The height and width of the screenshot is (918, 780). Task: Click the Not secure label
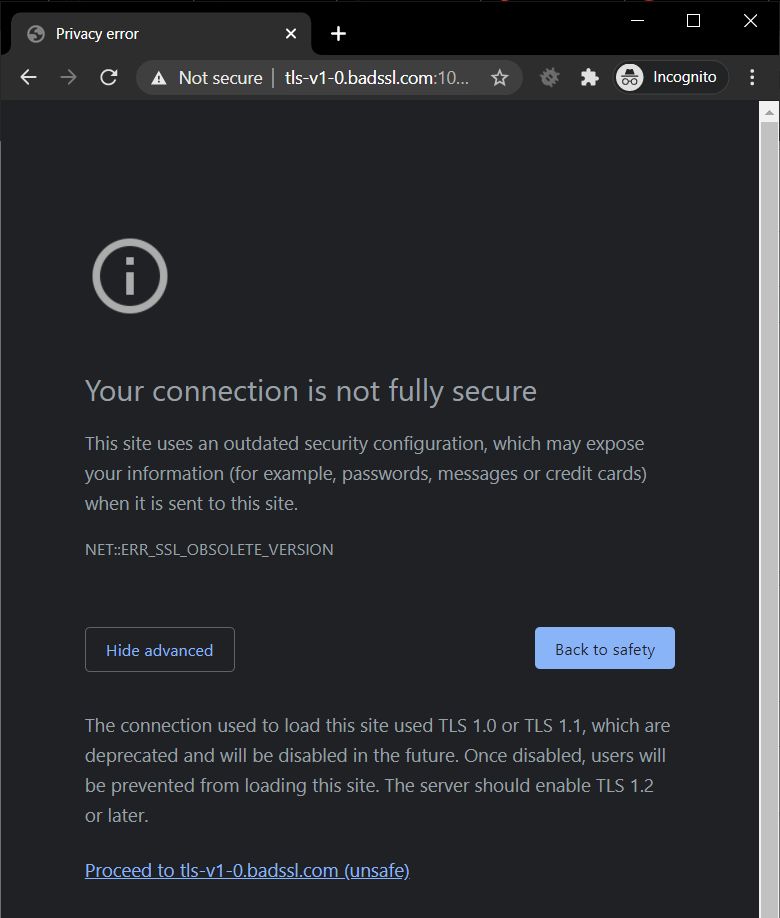pos(221,77)
